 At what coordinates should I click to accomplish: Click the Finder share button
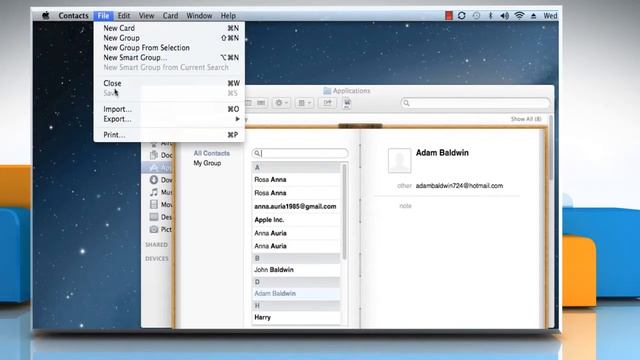tap(327, 103)
